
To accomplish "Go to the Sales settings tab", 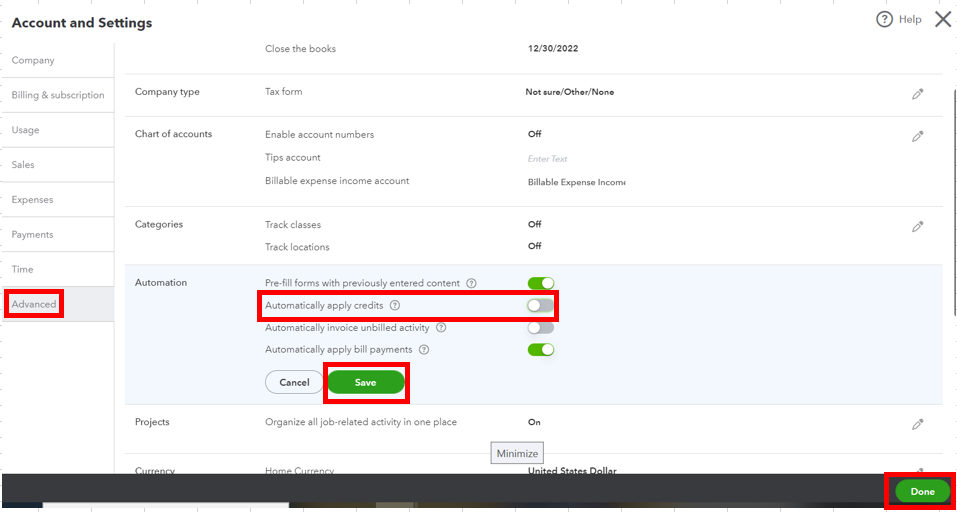I will click(x=23, y=165).
